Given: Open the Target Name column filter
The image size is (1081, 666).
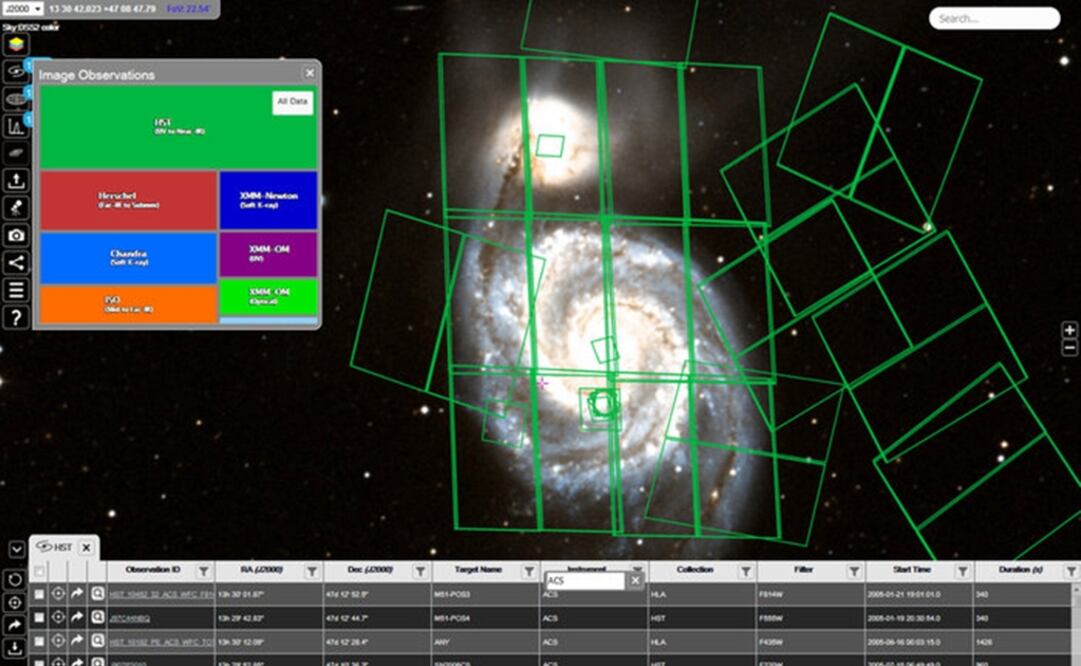Looking at the screenshot, I should click(x=529, y=571).
